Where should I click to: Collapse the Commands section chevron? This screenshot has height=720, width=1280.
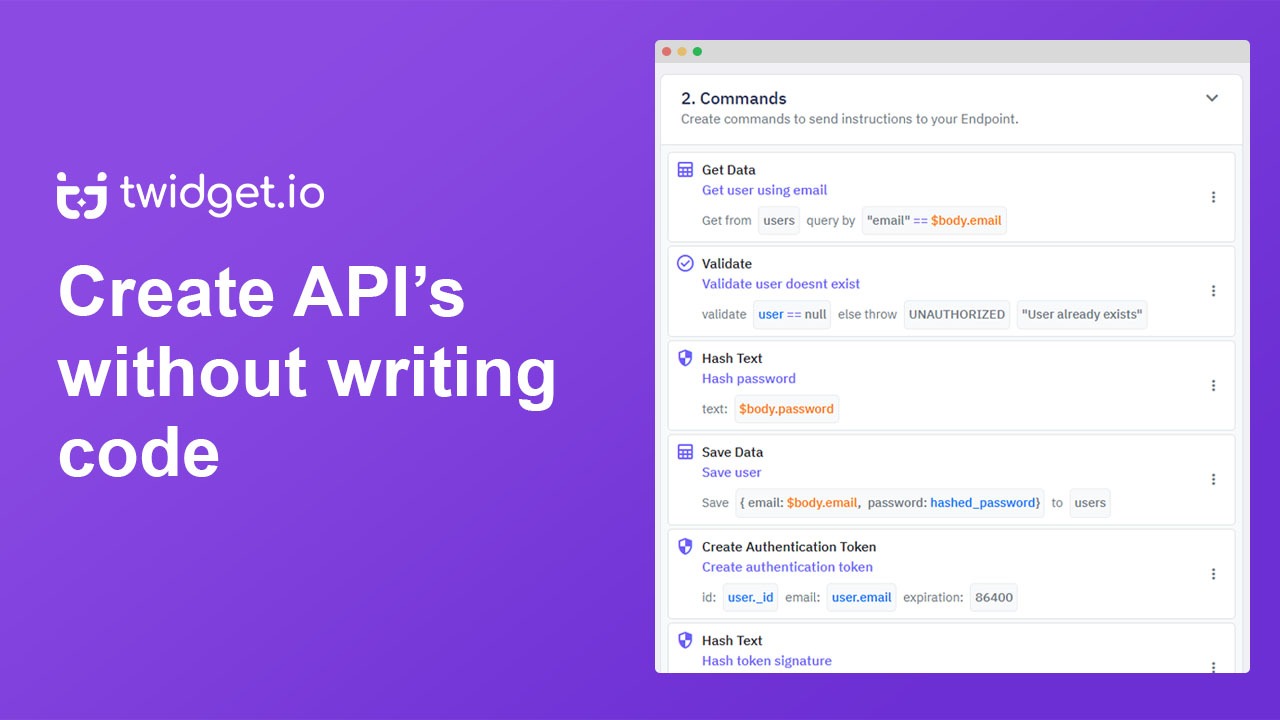[1212, 98]
